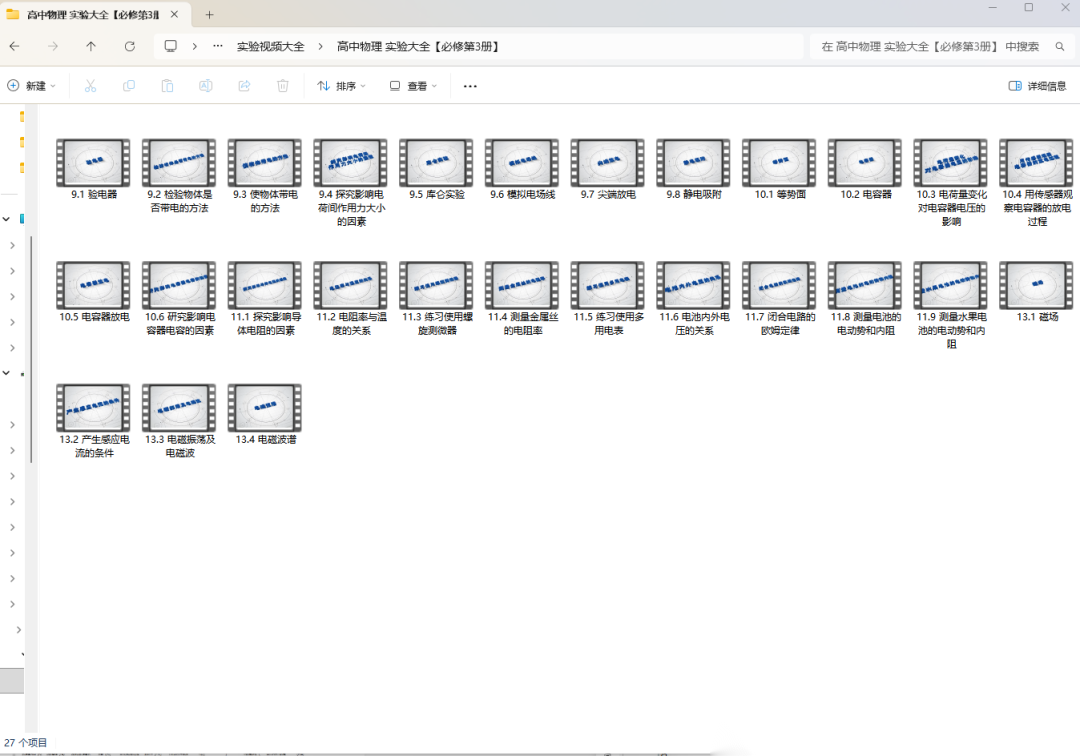Click the Paste clipboard icon
Screen dimensions: 1080x756
167,86
